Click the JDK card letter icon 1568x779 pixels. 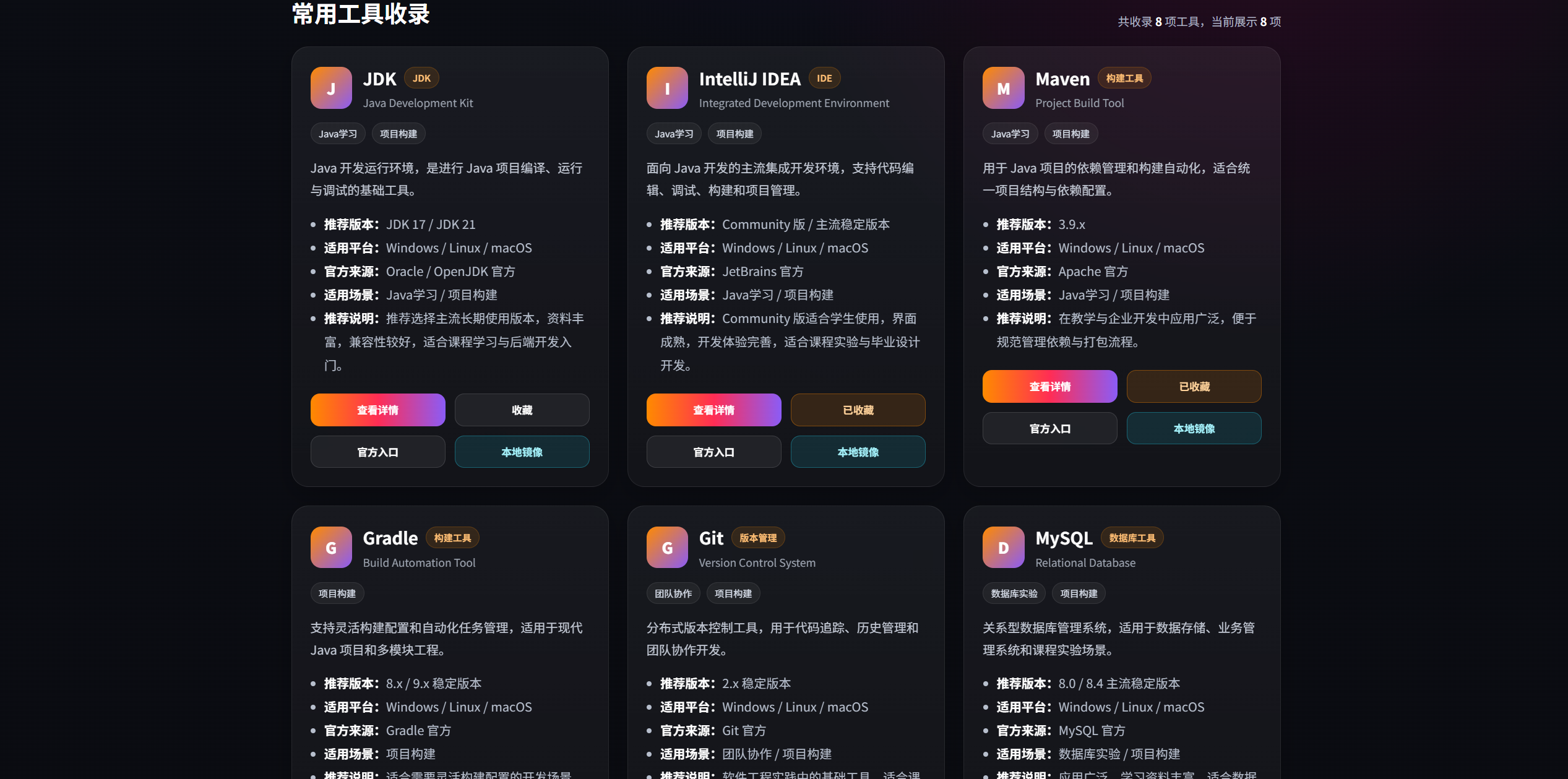(331, 88)
